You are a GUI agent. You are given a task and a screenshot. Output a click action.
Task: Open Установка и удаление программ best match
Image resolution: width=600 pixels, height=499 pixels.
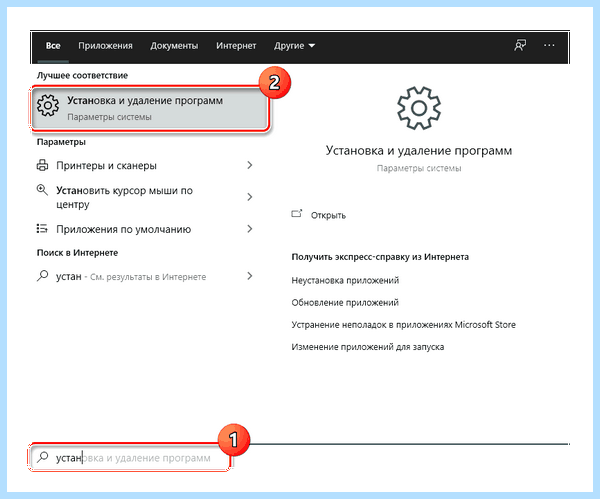[x=150, y=108]
